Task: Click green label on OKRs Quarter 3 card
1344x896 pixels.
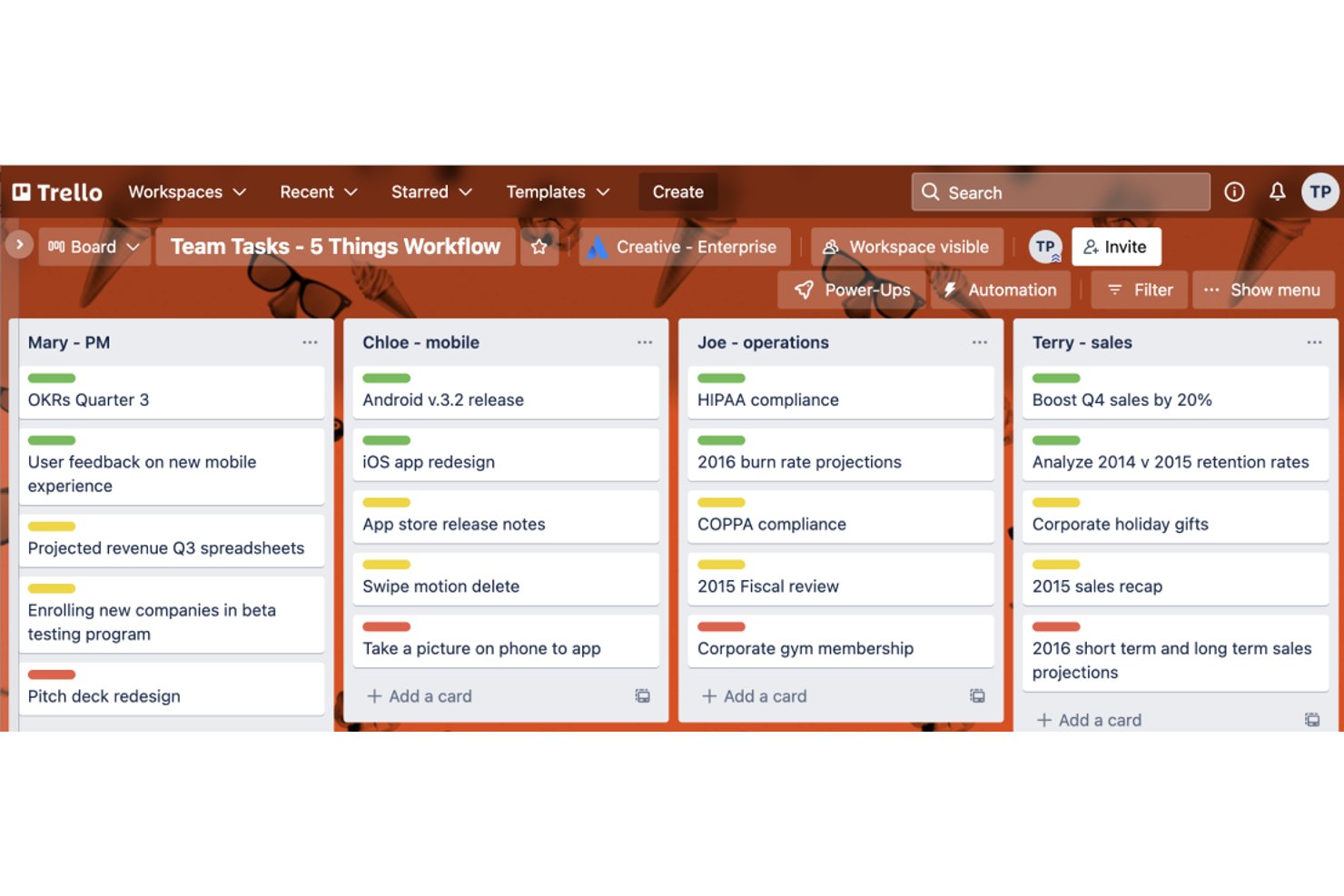Action: tap(52, 378)
